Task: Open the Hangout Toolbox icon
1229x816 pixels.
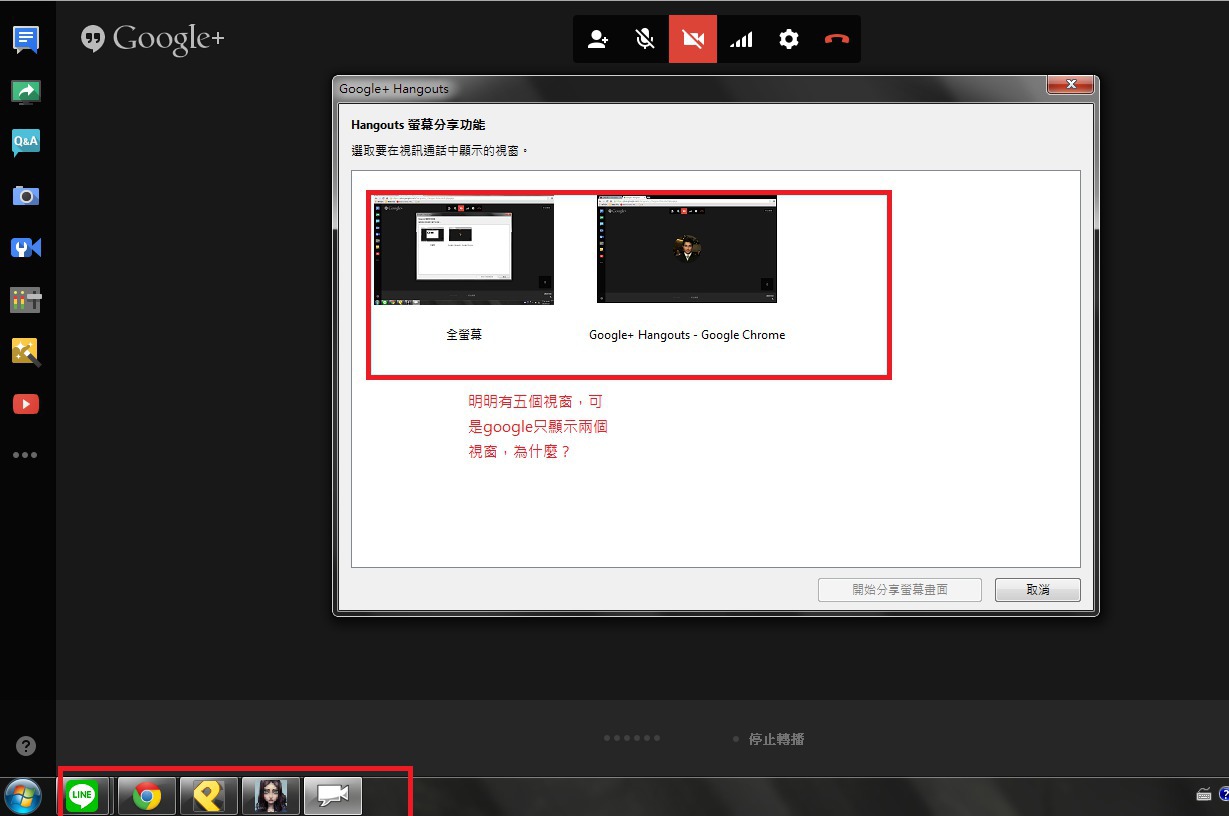Action: click(26, 247)
